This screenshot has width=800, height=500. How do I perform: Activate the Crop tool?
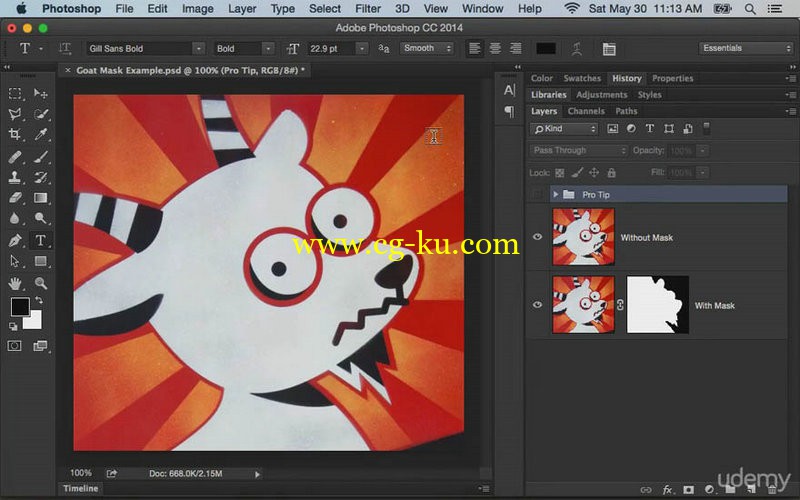[15, 134]
